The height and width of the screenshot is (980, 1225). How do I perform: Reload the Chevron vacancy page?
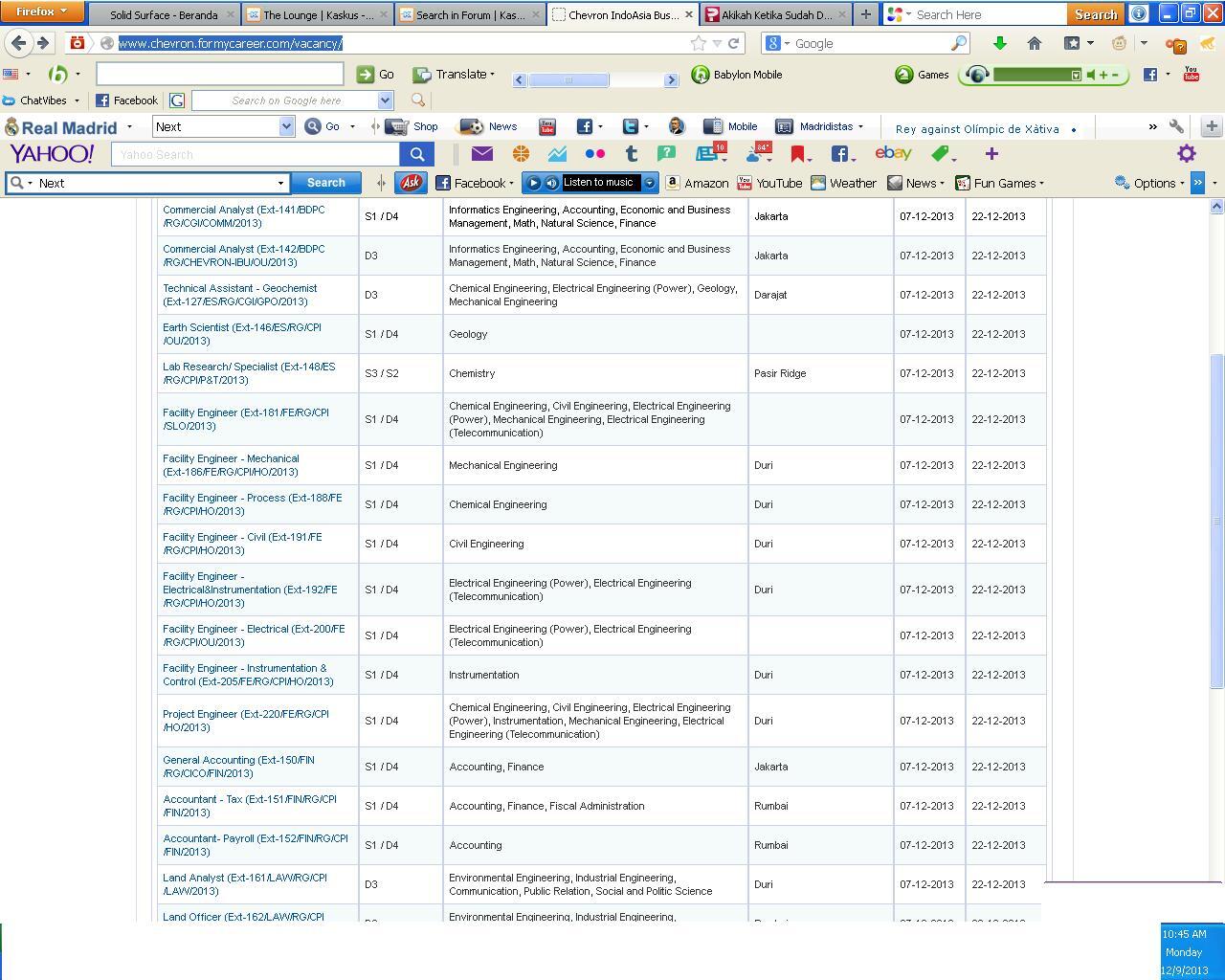[734, 43]
